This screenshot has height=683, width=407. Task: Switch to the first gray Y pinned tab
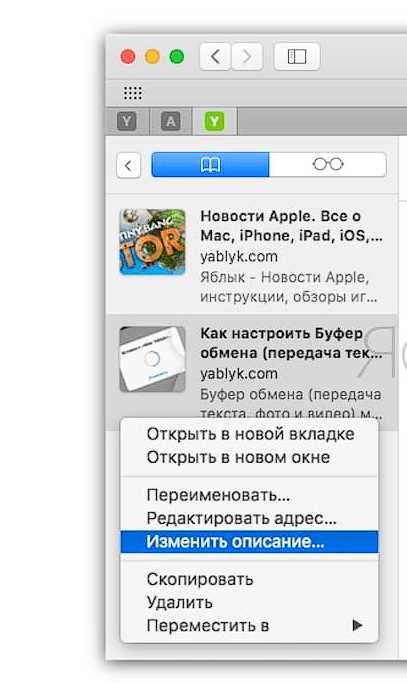click(x=127, y=121)
